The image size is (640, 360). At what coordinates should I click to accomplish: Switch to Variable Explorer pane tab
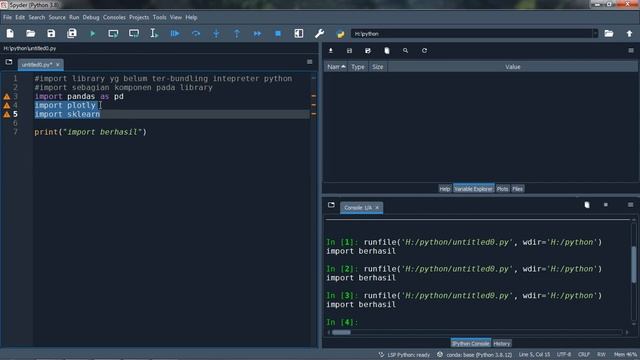473,189
